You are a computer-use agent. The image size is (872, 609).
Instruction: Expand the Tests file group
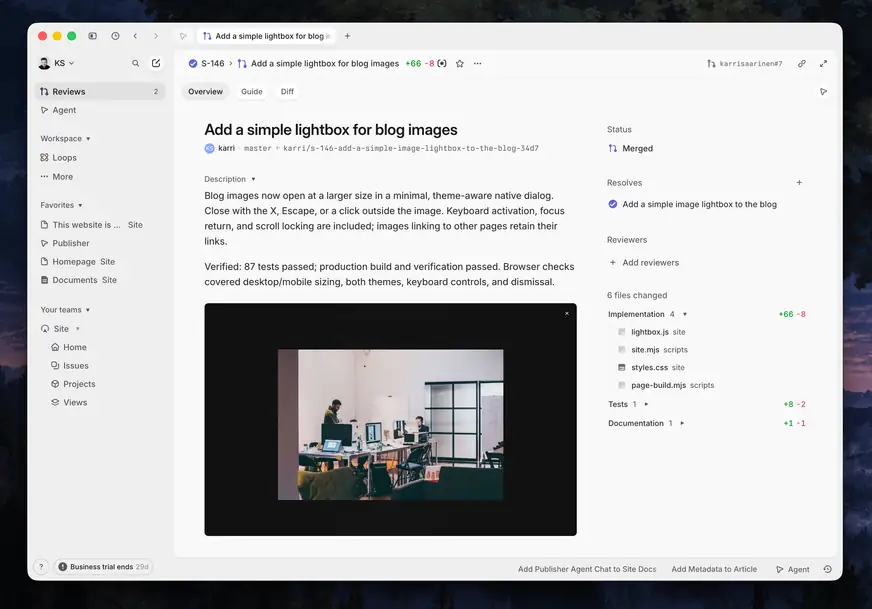(x=646, y=404)
